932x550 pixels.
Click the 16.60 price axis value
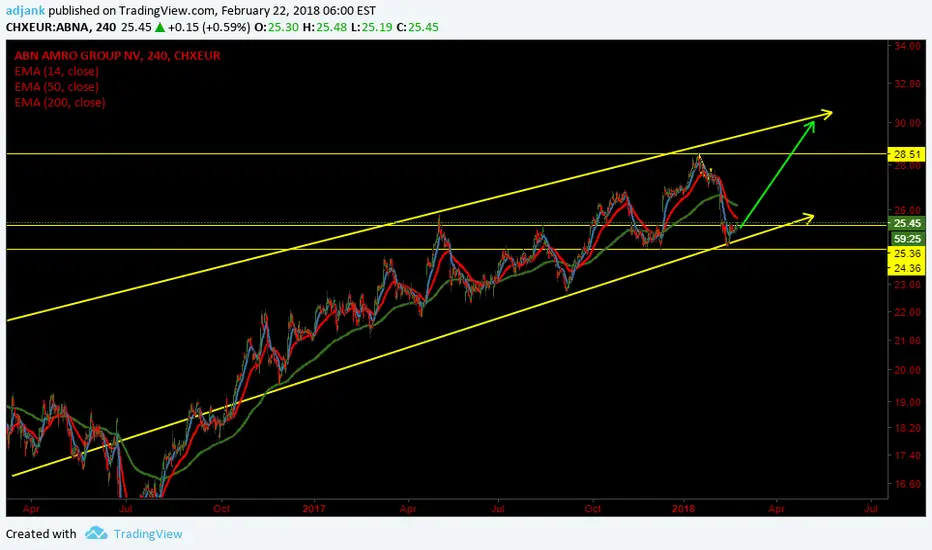tap(908, 484)
